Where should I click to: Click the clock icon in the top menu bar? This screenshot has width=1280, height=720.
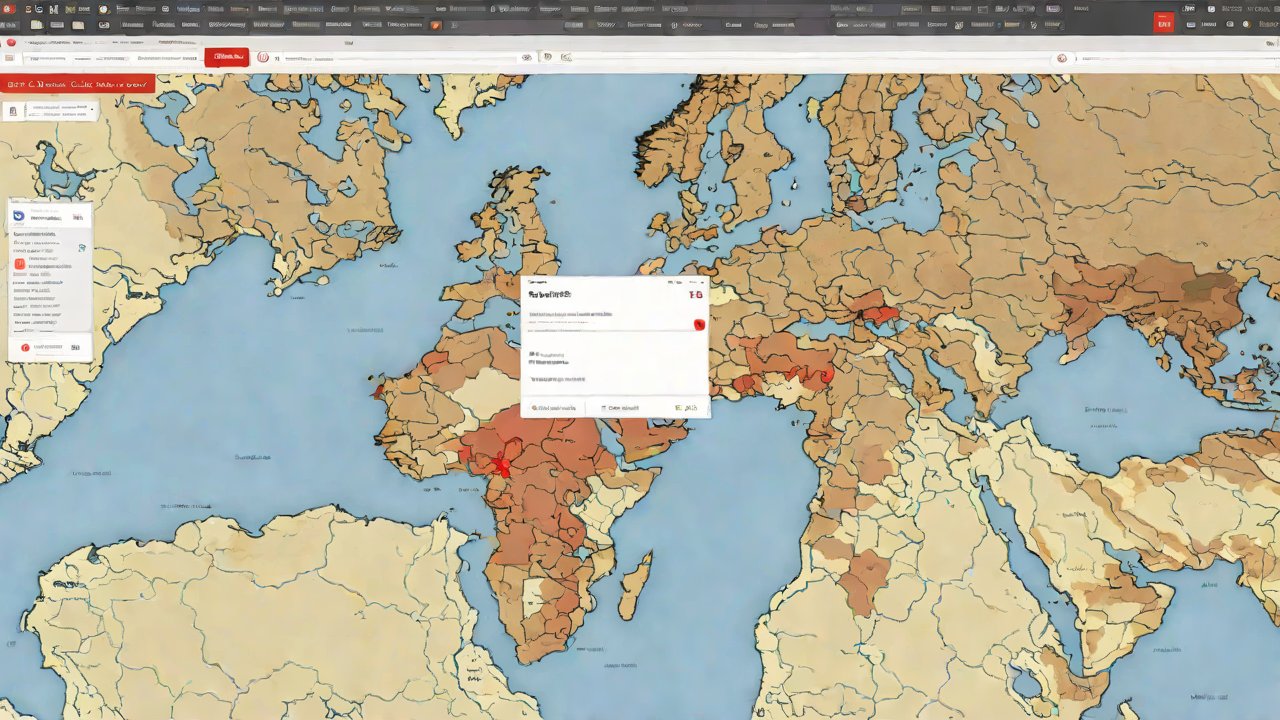[x=102, y=9]
